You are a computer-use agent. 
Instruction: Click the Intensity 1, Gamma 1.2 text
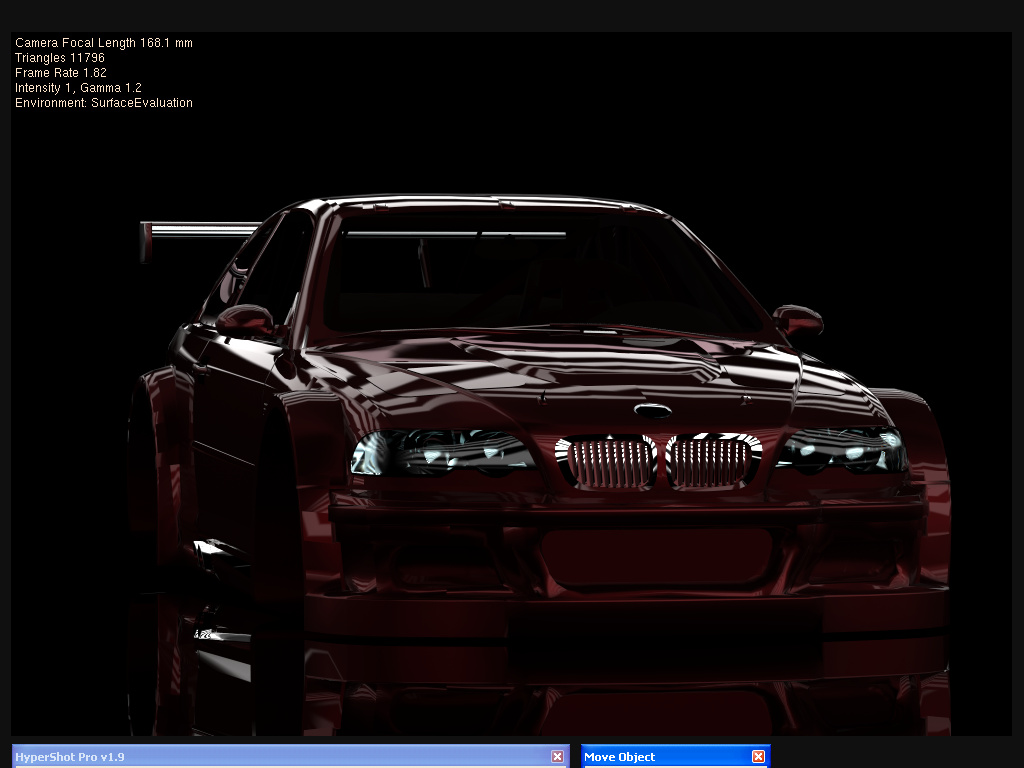click(78, 88)
